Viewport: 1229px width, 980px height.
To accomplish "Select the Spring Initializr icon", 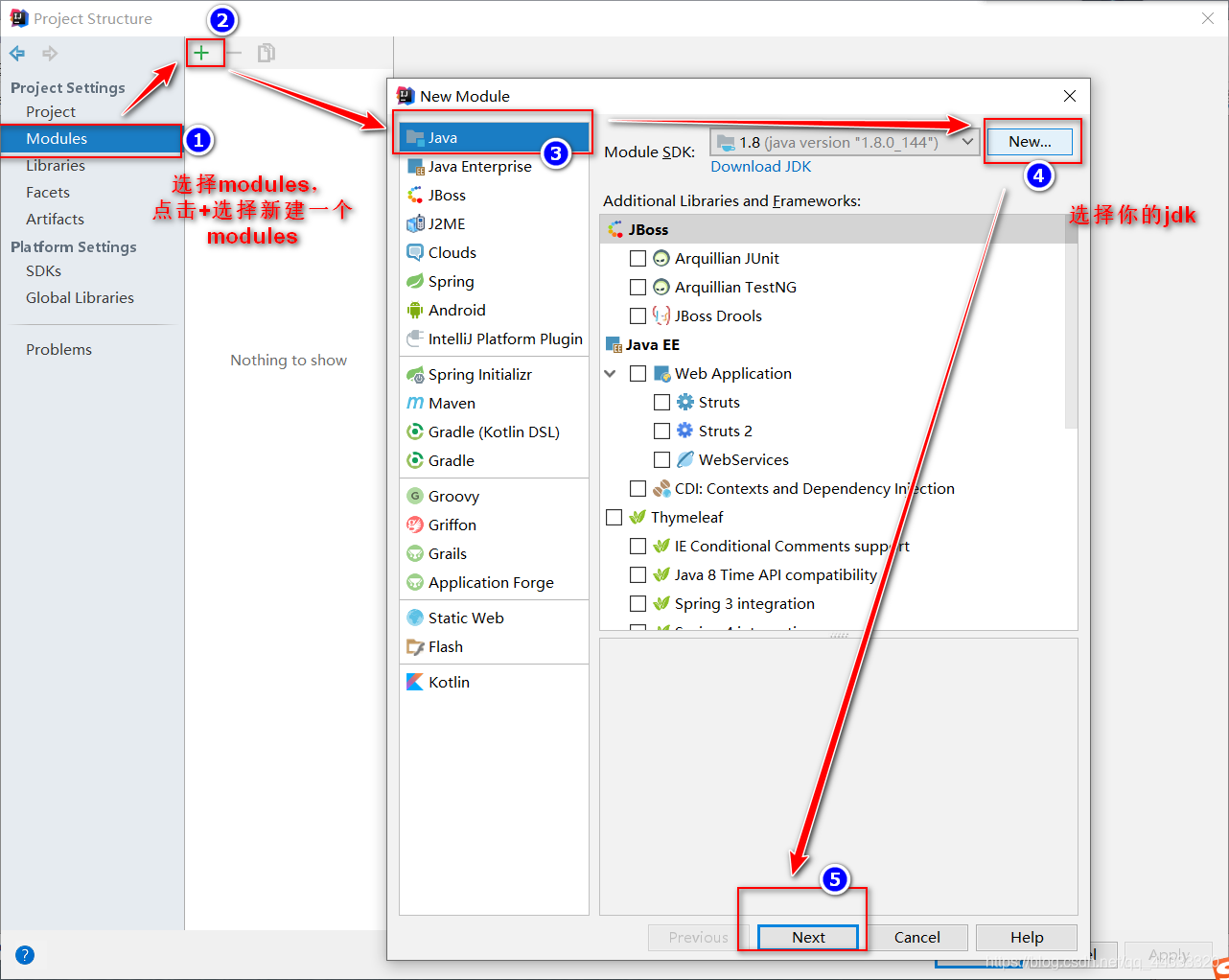I will click(415, 375).
